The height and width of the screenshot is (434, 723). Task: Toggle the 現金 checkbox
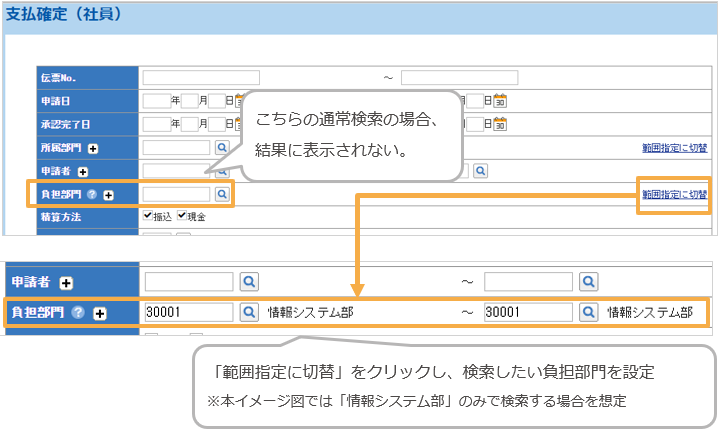pyautogui.click(x=182, y=215)
